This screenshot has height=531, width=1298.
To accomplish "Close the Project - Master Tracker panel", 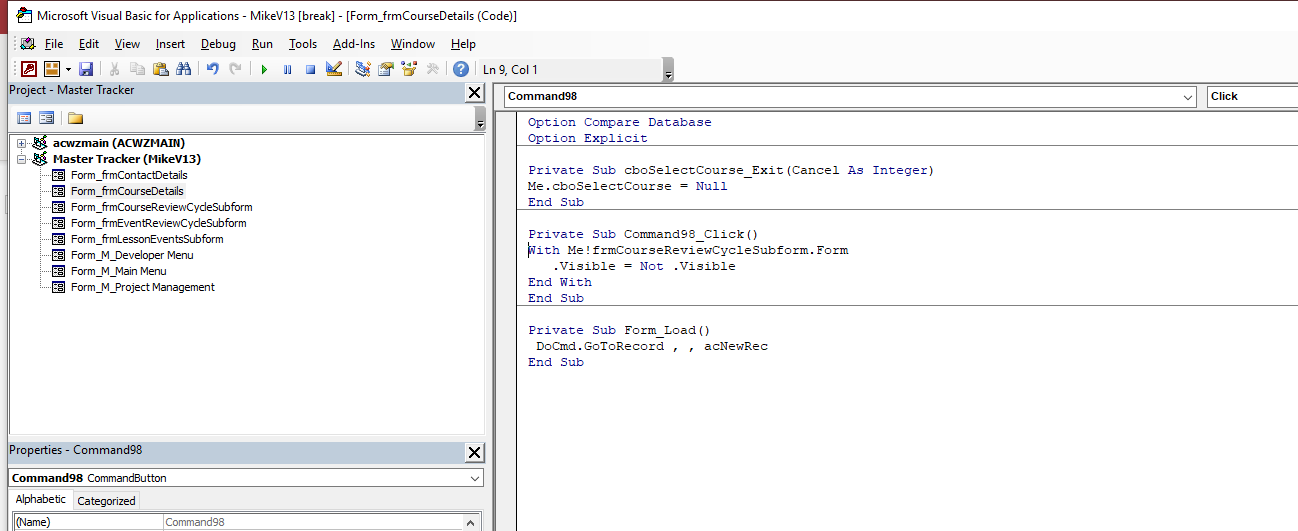I will tap(474, 92).
